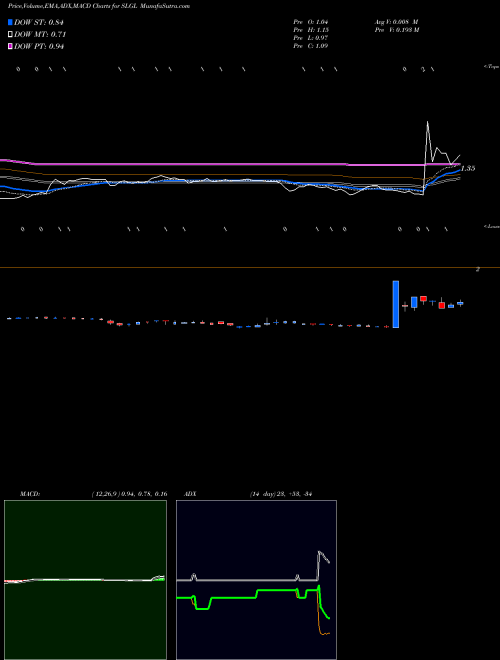Select the 'DOW MT: 0.71' legend text
Screen dimensions: 500x660
coord(40,35)
